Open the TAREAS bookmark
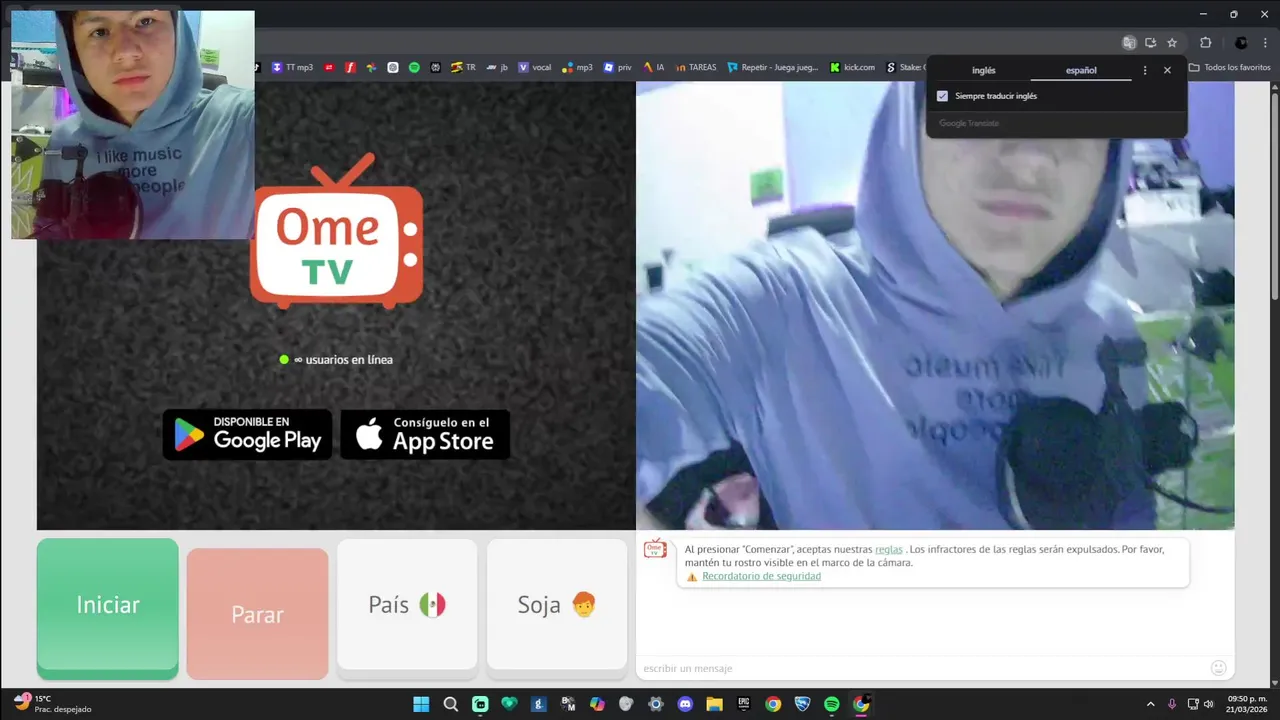Viewport: 1280px width, 720px height. pos(695,68)
